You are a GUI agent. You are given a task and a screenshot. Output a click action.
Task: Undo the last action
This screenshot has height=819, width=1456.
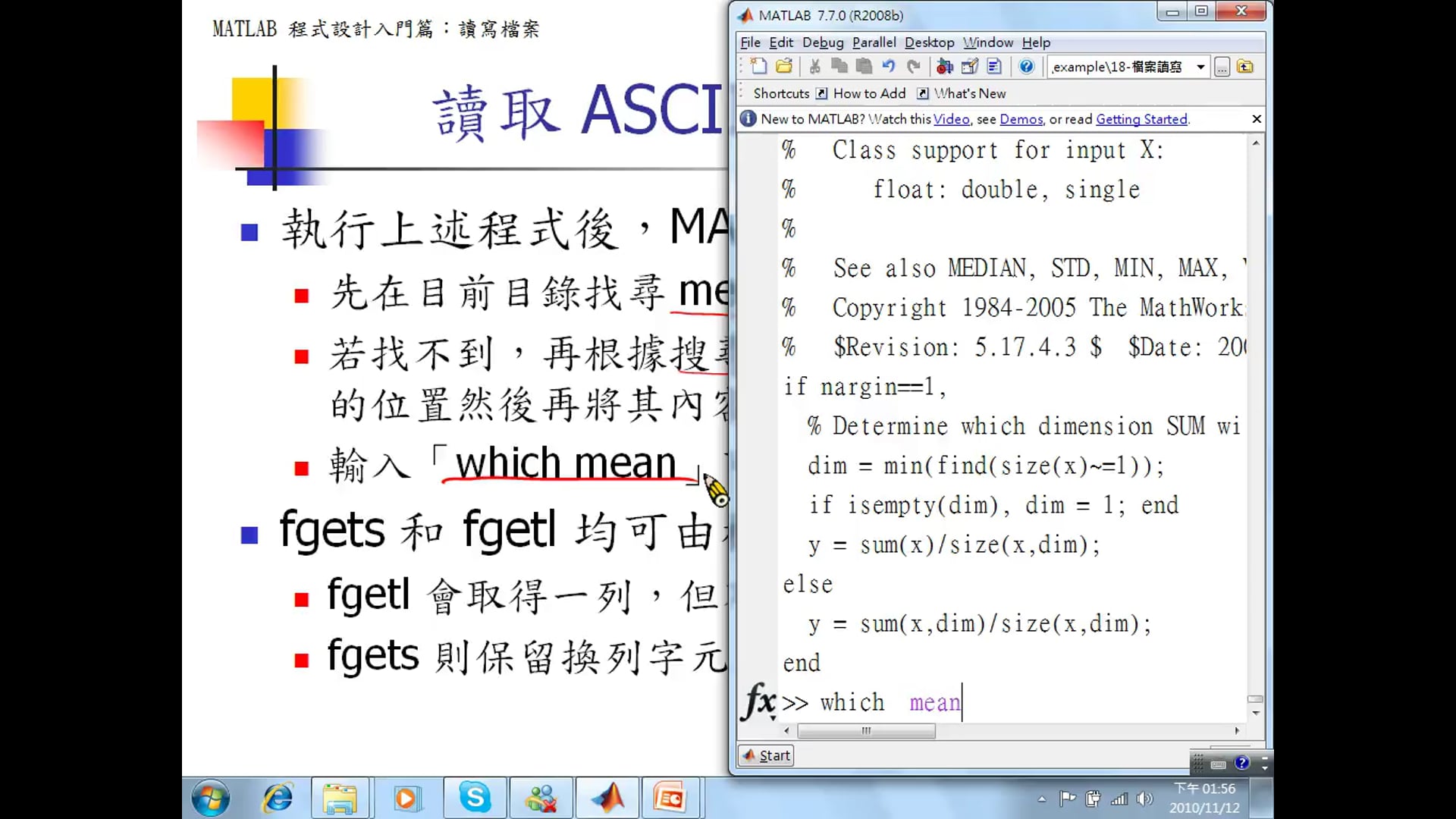(889, 67)
